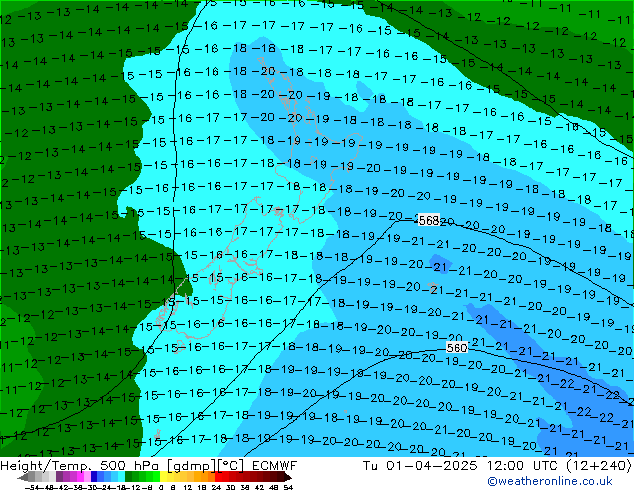Pick the cyan swatch in color legend

pyautogui.click(x=121, y=476)
